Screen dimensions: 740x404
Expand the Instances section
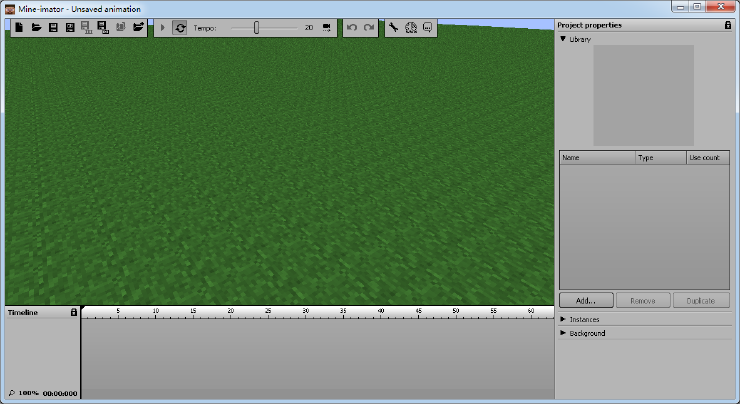pos(563,320)
